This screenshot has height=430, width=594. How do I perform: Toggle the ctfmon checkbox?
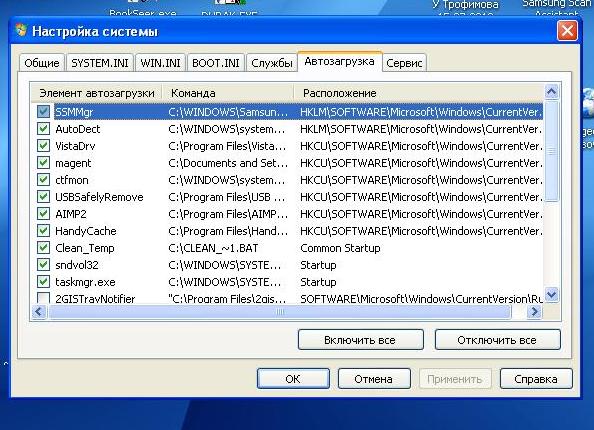tap(43, 180)
